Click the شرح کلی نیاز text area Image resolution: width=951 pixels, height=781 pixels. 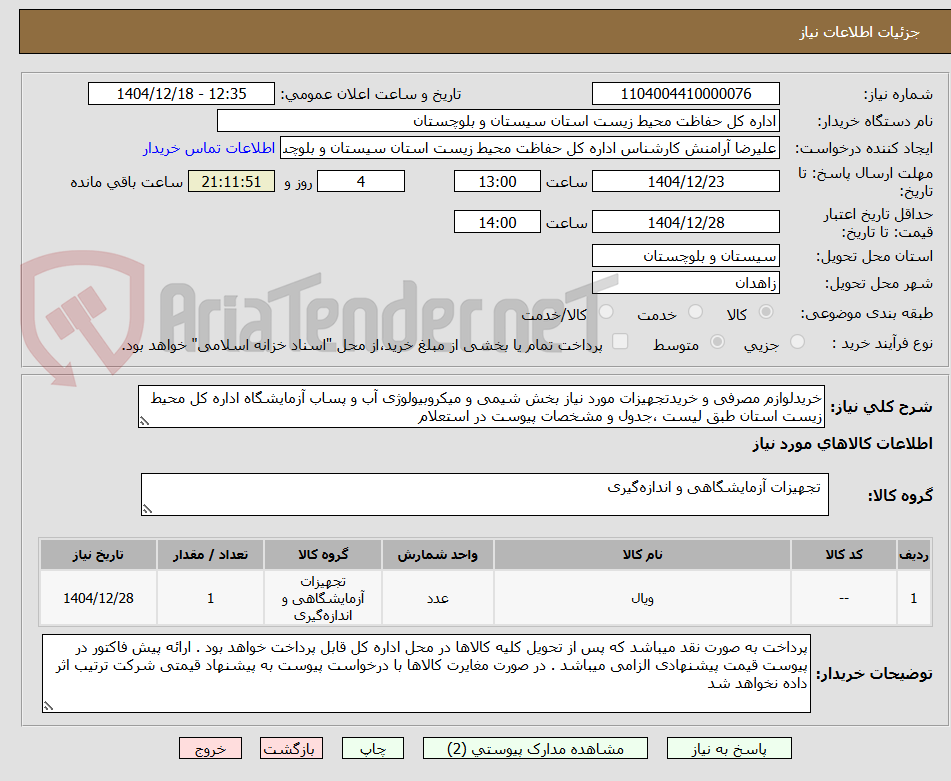[481, 407]
